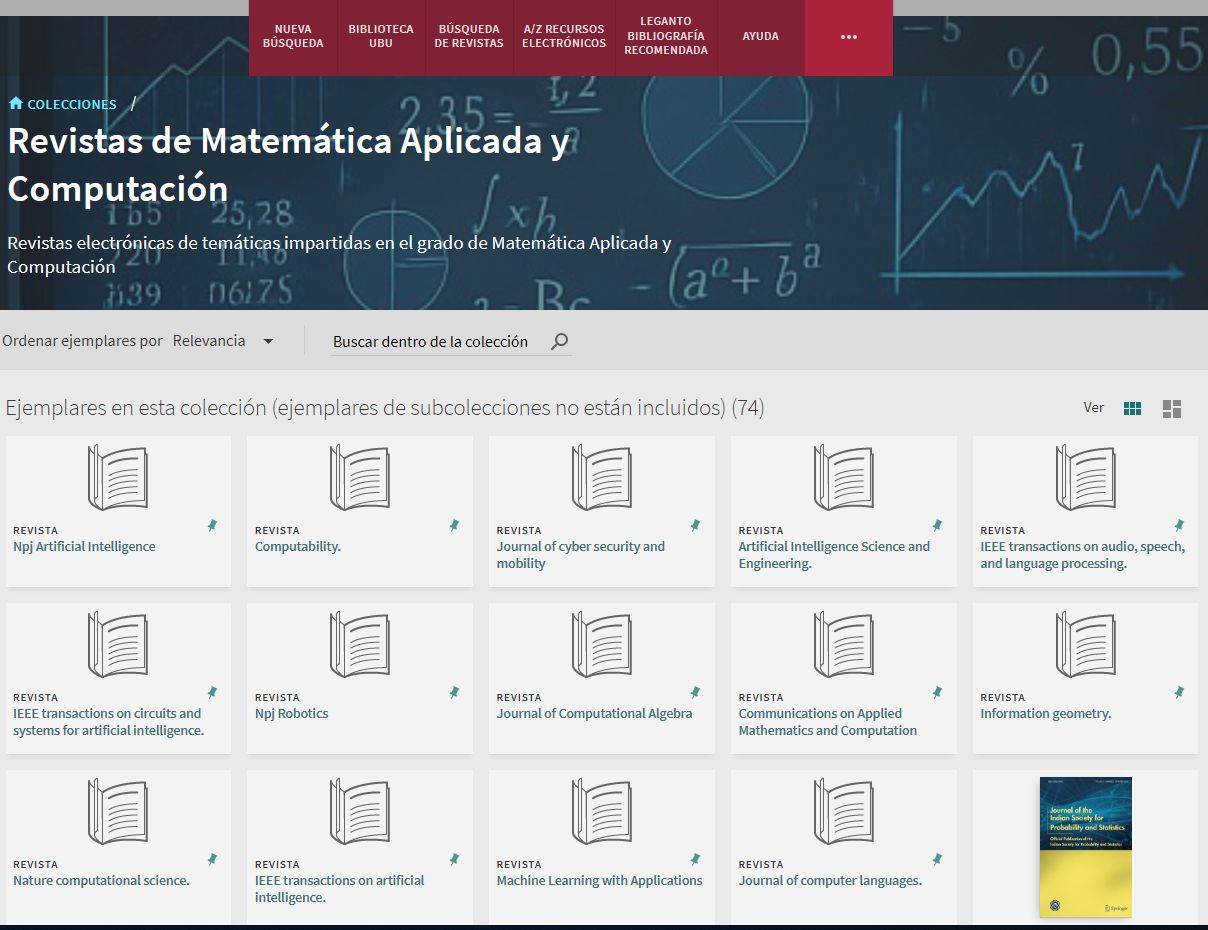This screenshot has width=1208, height=930.
Task: Open the Relevancia sort dropdown
Action: pos(223,341)
